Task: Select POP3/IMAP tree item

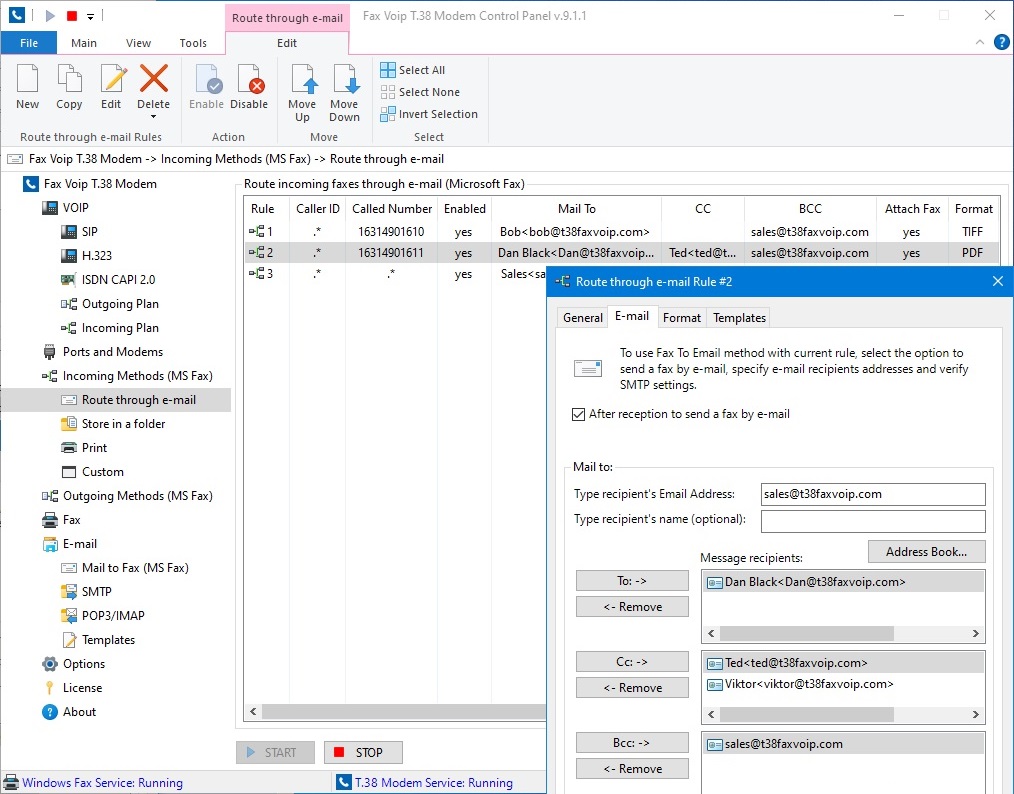Action: coord(103,616)
